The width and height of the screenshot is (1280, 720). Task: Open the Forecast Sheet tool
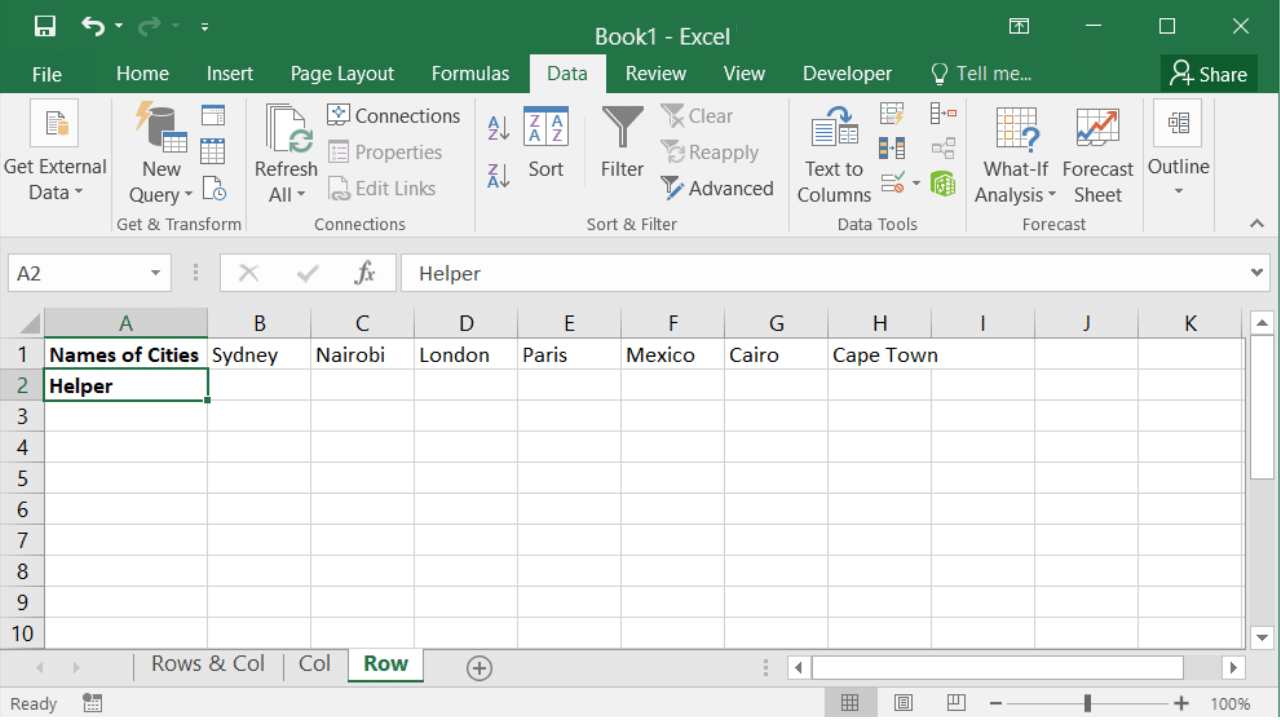(x=1097, y=155)
